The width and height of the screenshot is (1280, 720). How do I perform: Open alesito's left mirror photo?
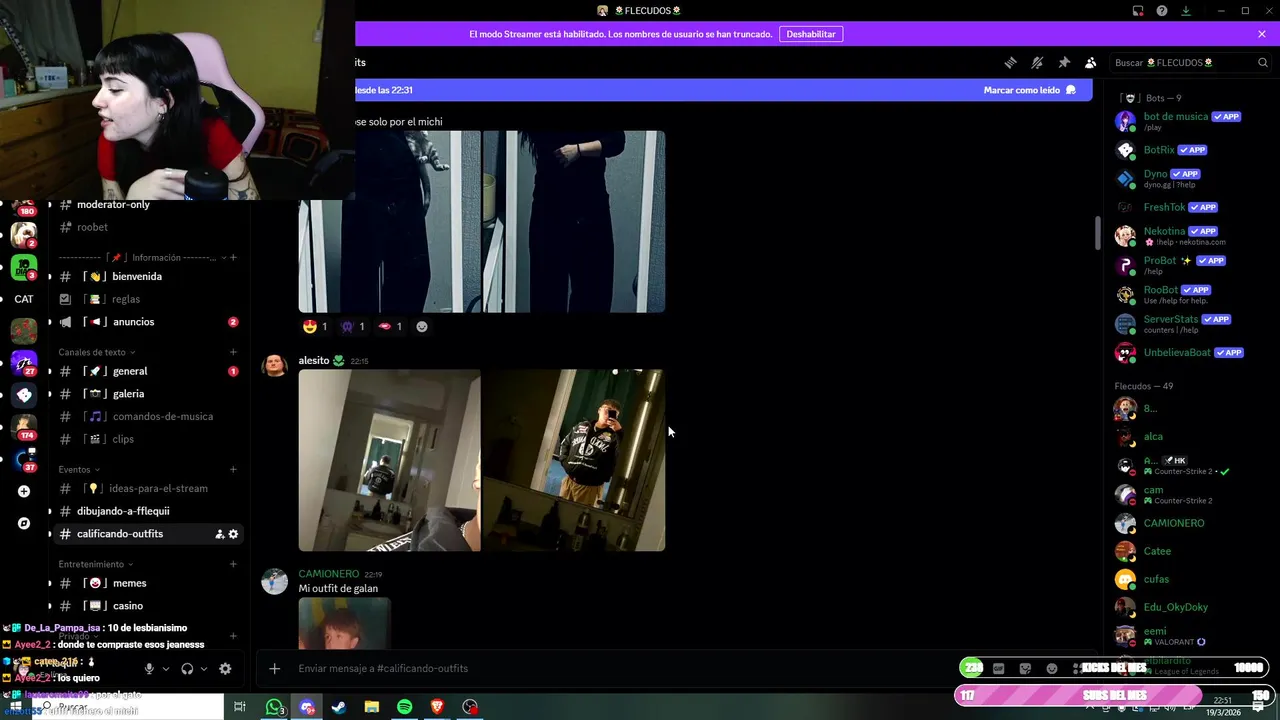coord(389,460)
